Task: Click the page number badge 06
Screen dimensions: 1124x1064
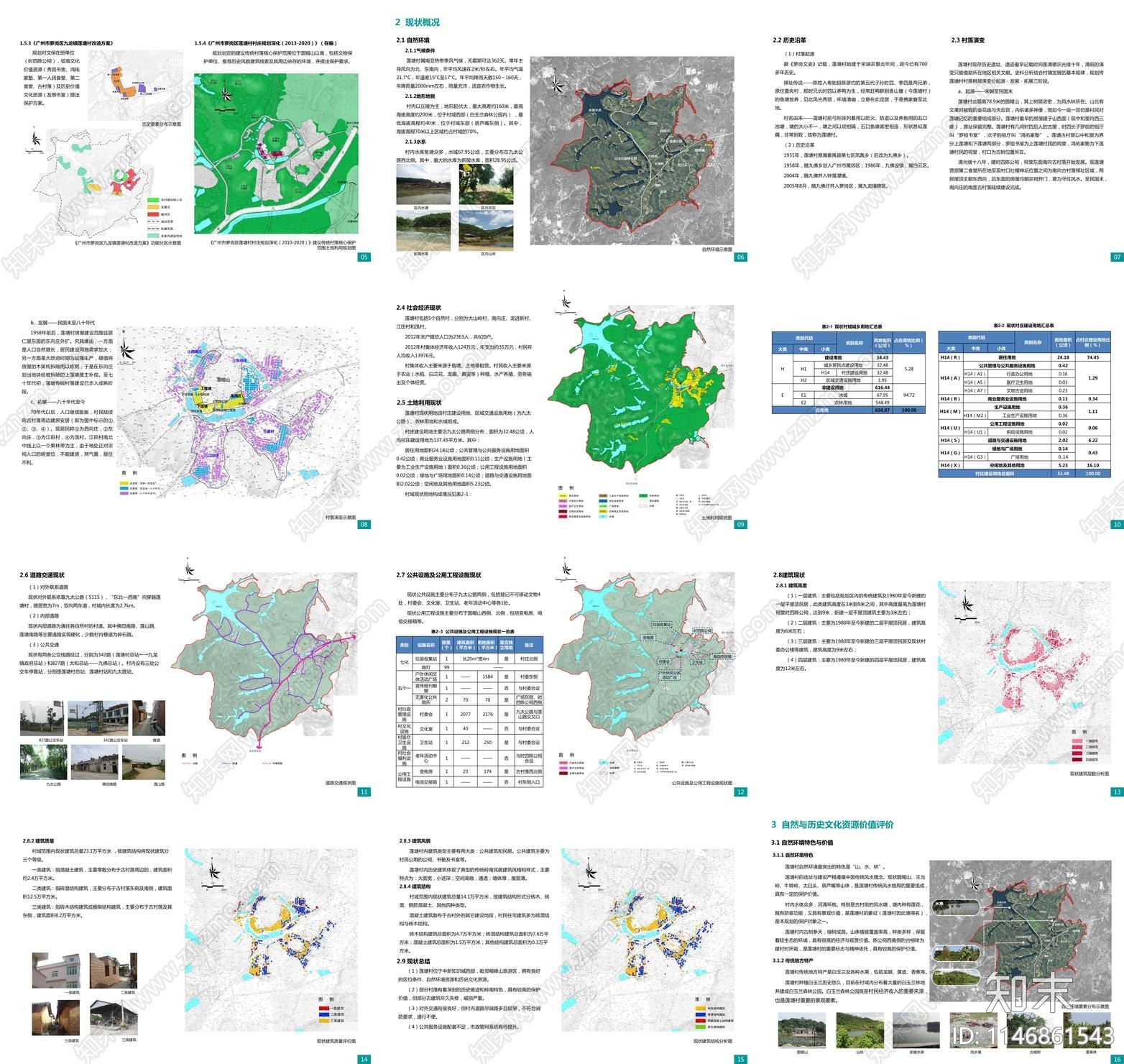Action: click(x=740, y=257)
